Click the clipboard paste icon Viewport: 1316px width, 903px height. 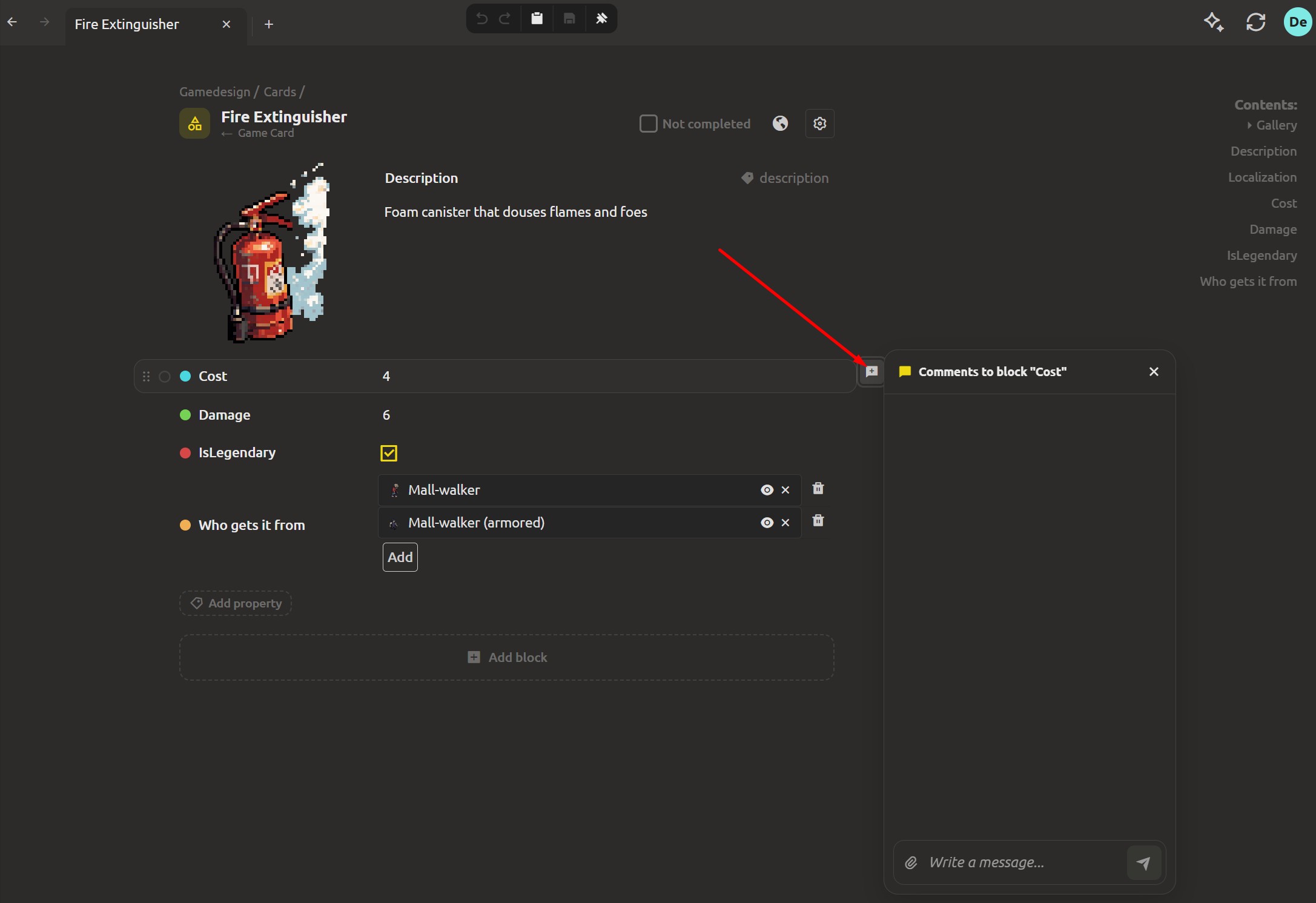537,19
